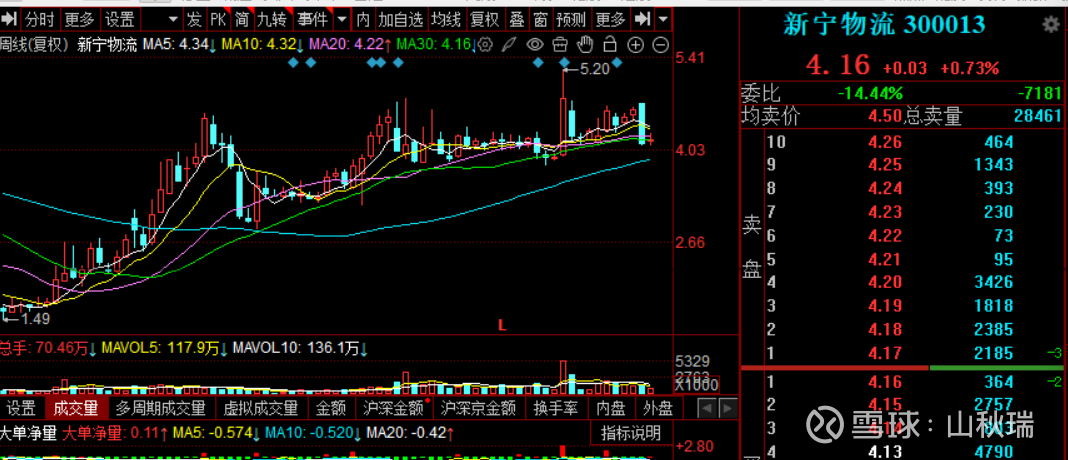Image resolution: width=1068 pixels, height=460 pixels.
Task: Click 委比 value -14.44%
Action: coord(869,93)
